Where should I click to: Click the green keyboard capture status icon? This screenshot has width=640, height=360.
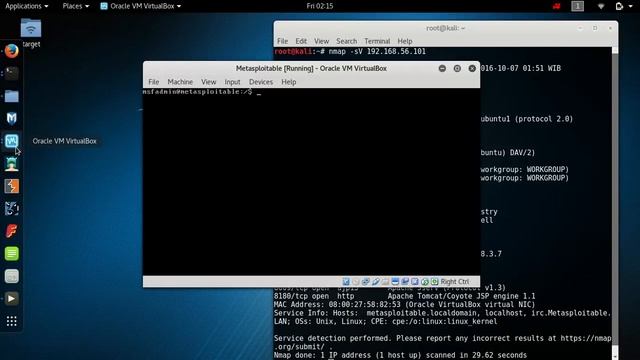[434, 282]
